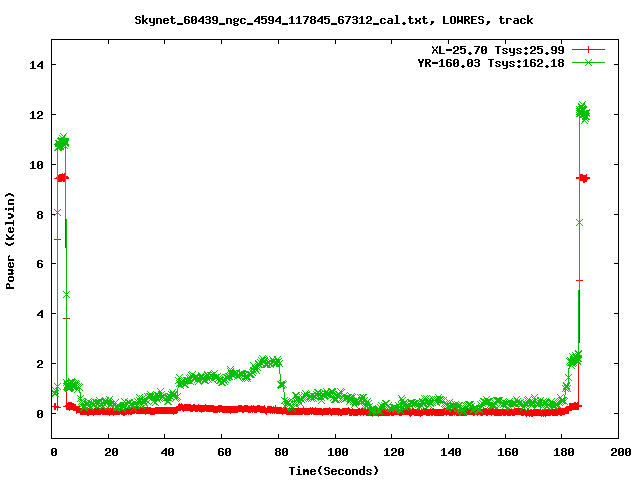The width and height of the screenshot is (640, 480).
Task: Click the x-axis tick value 20
Action: coord(111,452)
